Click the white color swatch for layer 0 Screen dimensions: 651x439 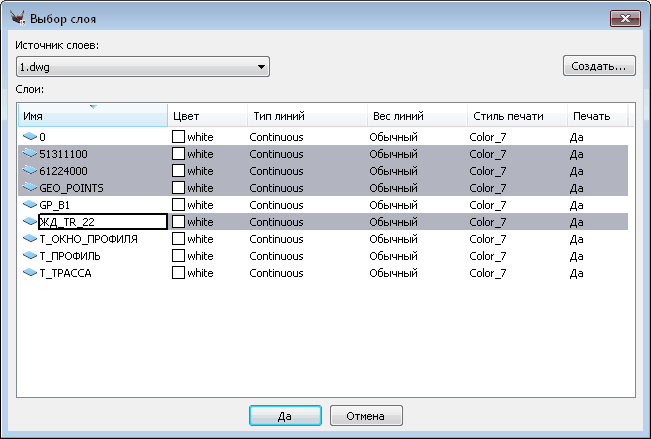pos(179,137)
